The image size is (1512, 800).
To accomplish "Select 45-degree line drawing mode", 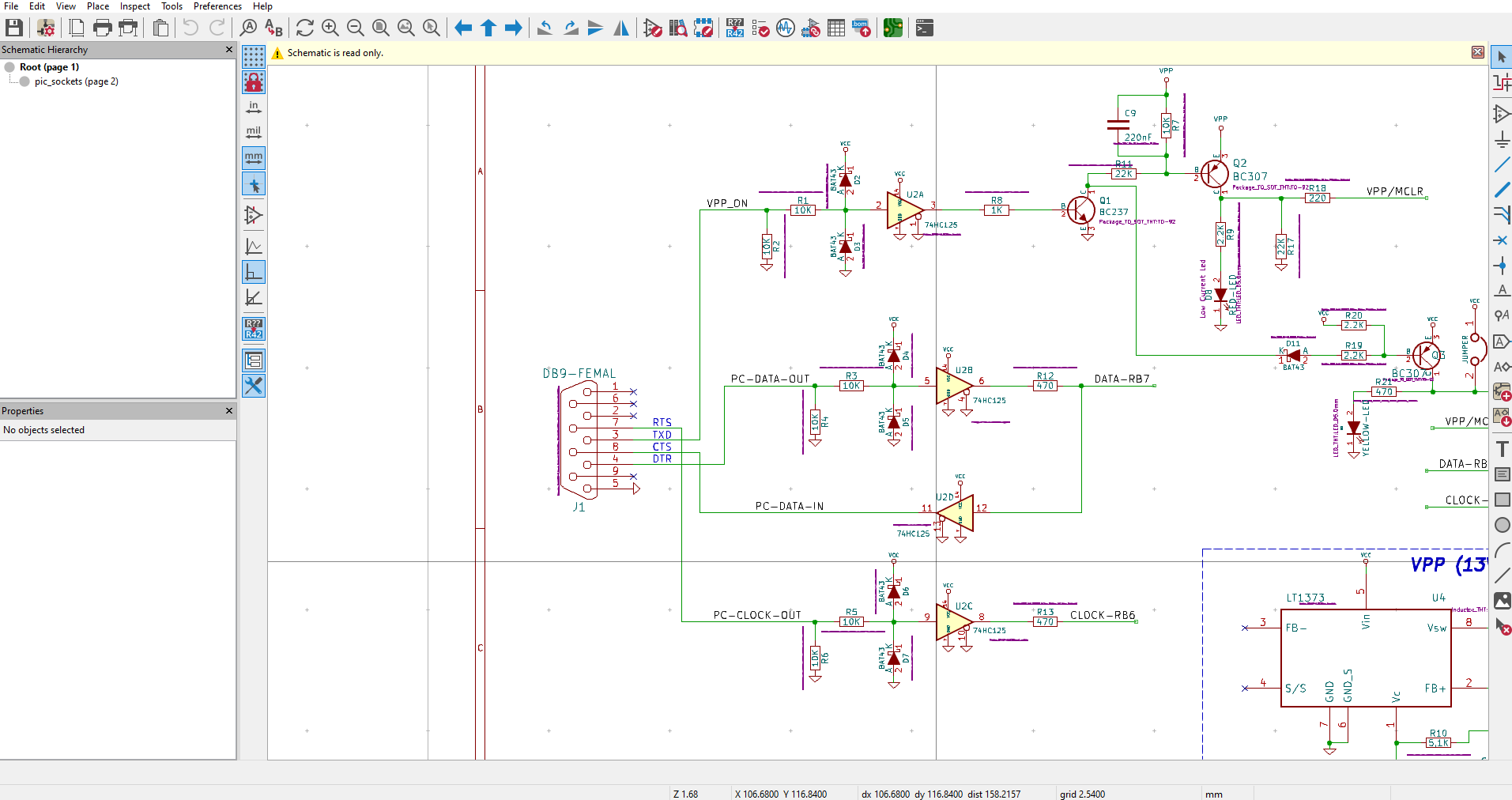I will [254, 297].
